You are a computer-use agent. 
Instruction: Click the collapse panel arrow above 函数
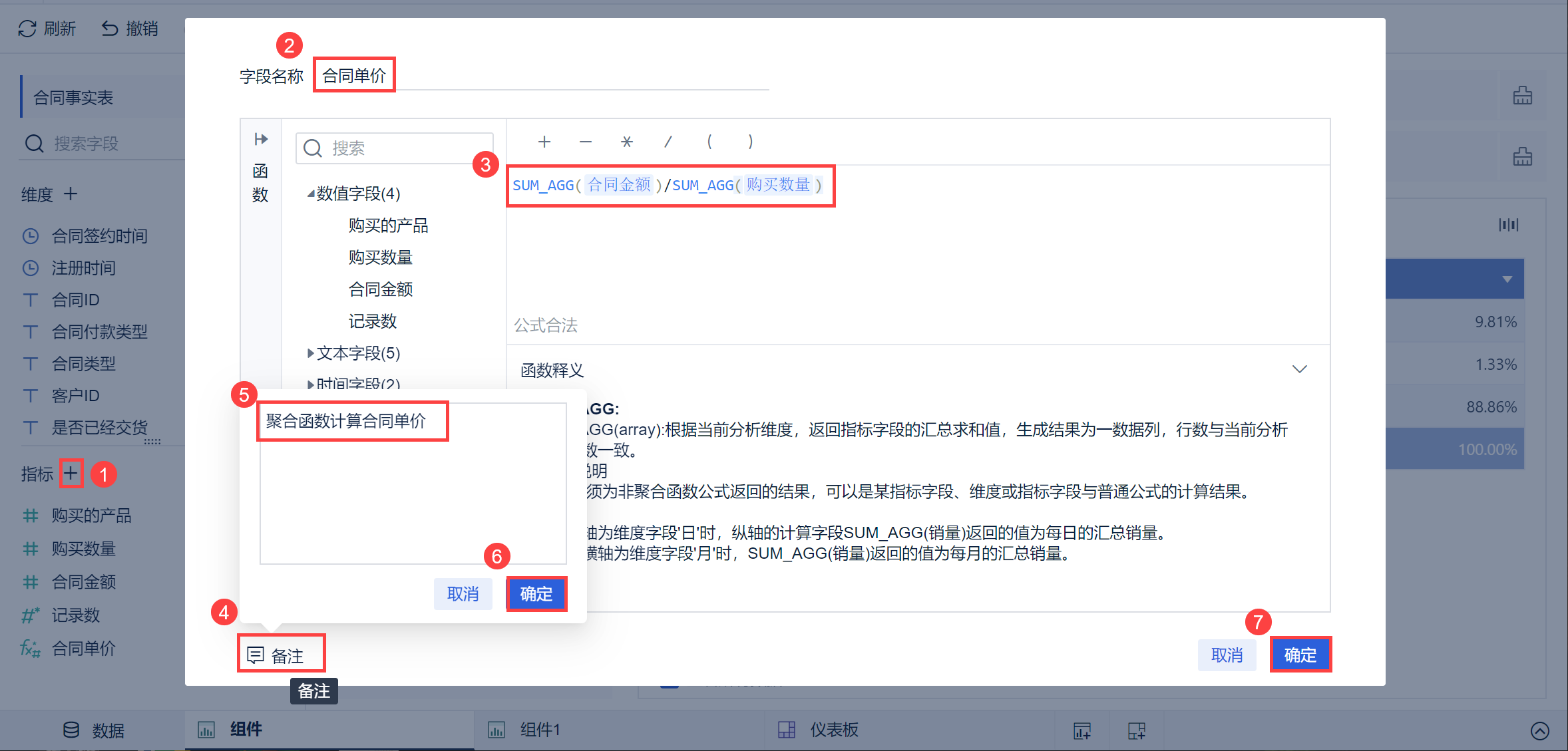point(261,139)
